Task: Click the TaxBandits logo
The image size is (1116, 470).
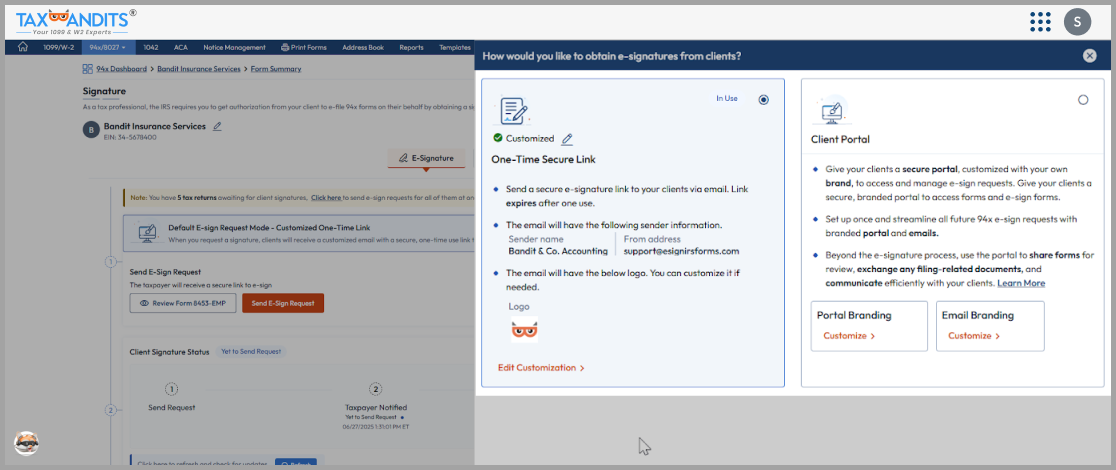Action: [x=75, y=23]
